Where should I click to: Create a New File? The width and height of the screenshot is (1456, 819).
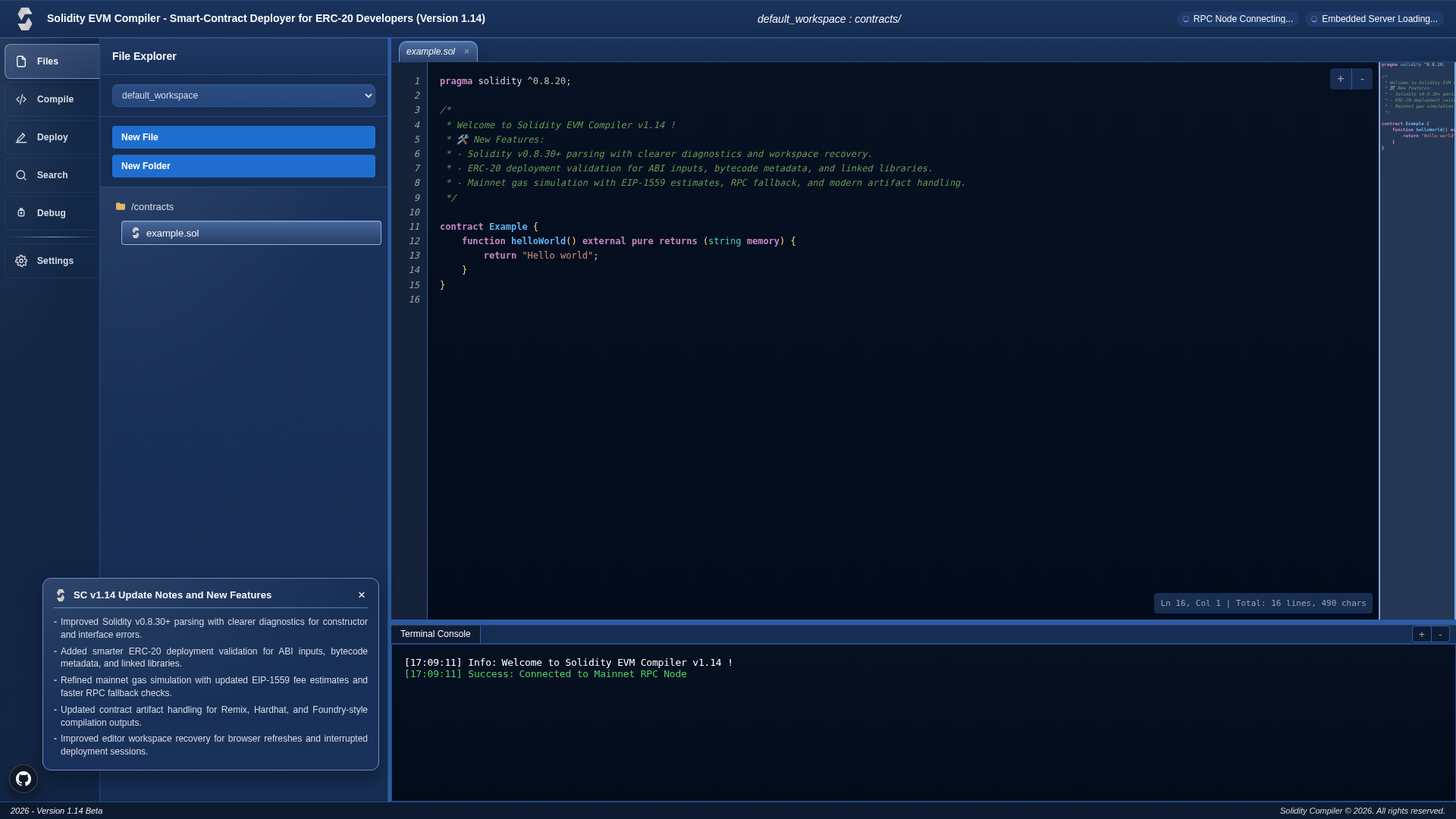[x=243, y=137]
